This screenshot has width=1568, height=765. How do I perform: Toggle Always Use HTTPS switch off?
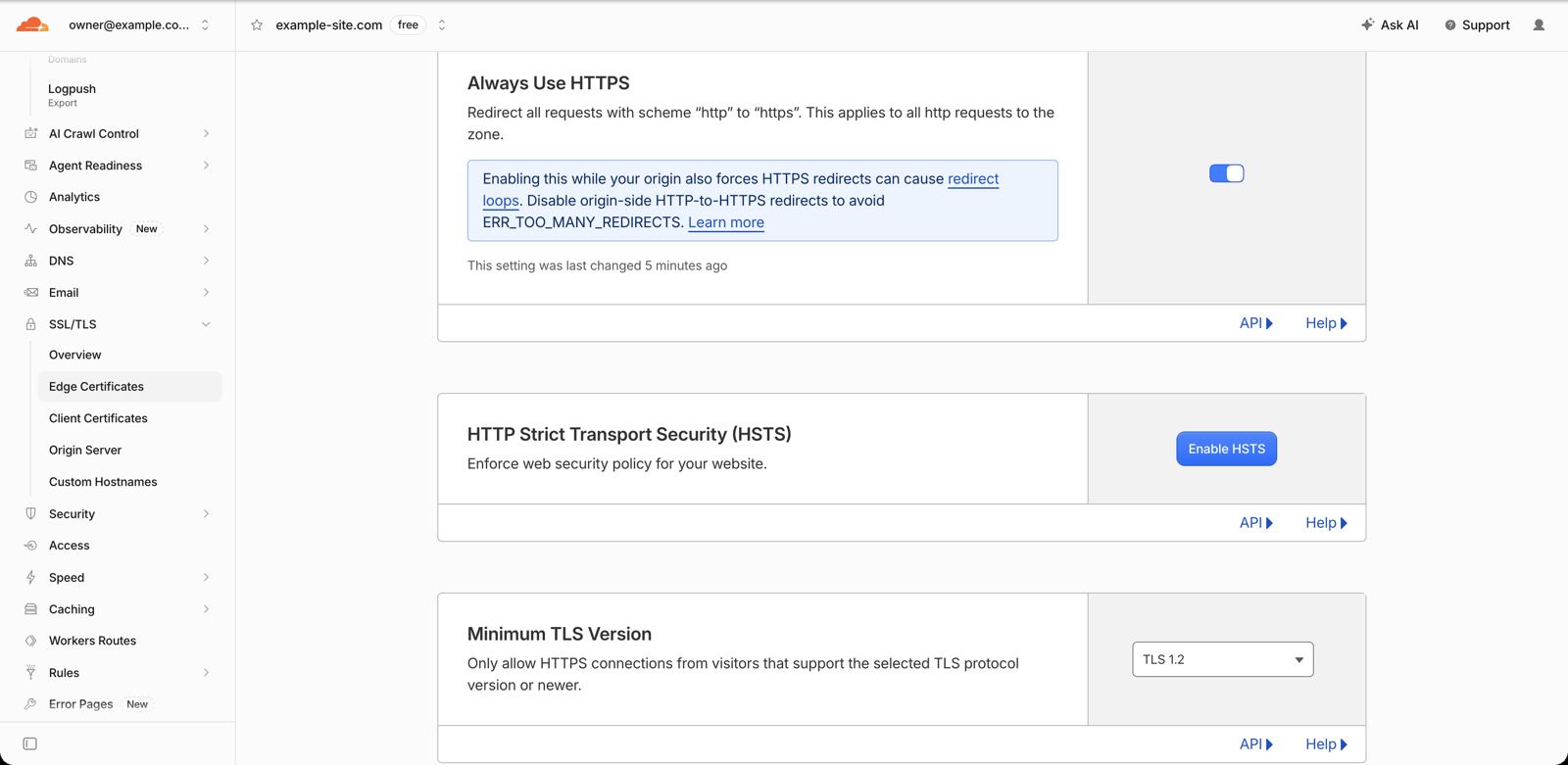[1226, 173]
